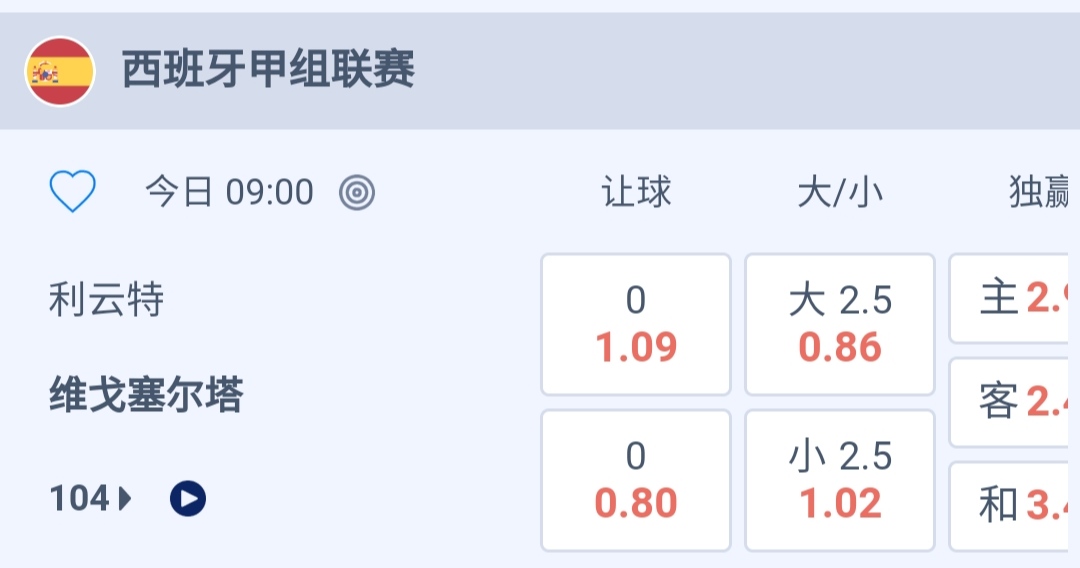Select the 大/小 column header
This screenshot has height=568, width=1080.
point(840,192)
